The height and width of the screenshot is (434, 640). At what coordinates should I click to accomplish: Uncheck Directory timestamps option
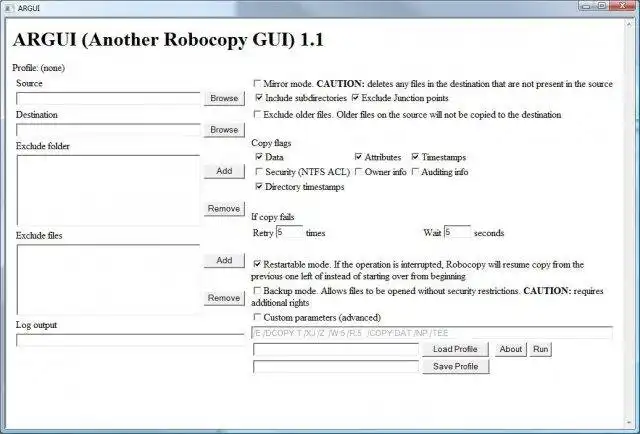point(259,187)
